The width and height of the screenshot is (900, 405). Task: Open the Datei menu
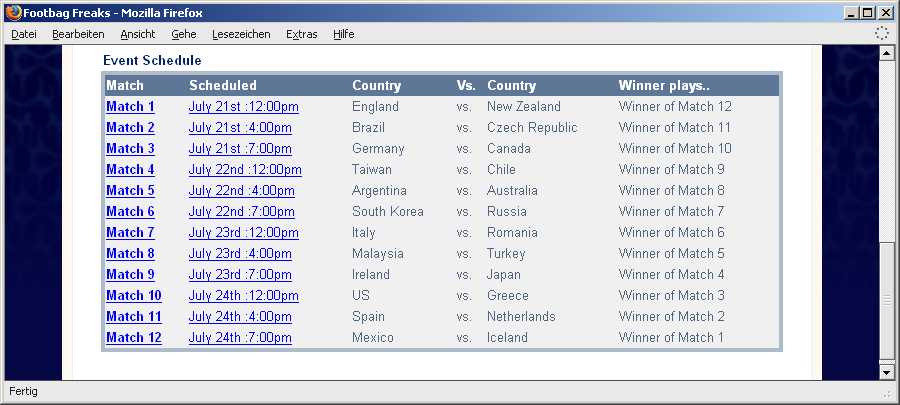tap(24, 34)
